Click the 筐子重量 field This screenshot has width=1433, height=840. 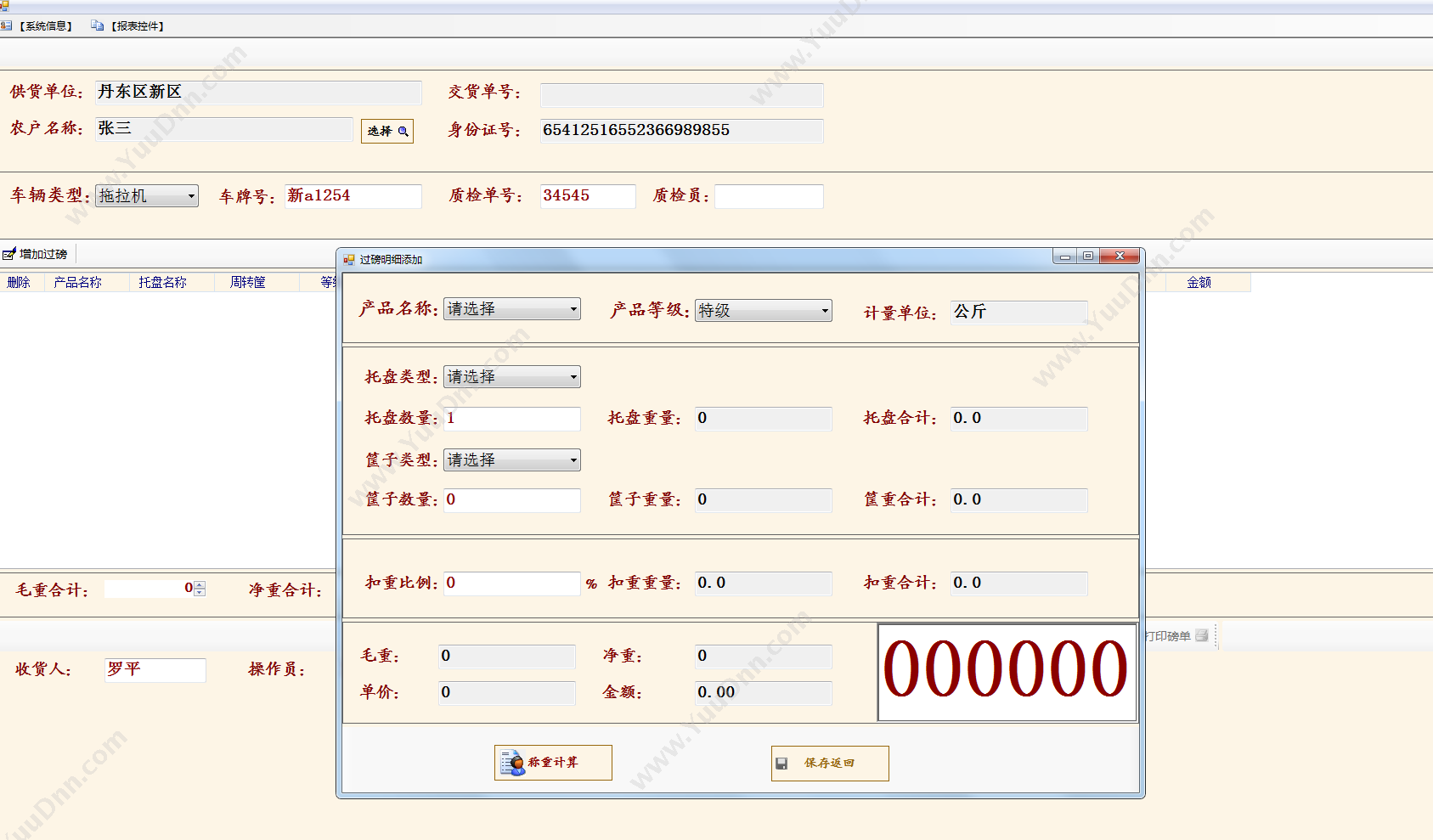pyautogui.click(x=764, y=500)
